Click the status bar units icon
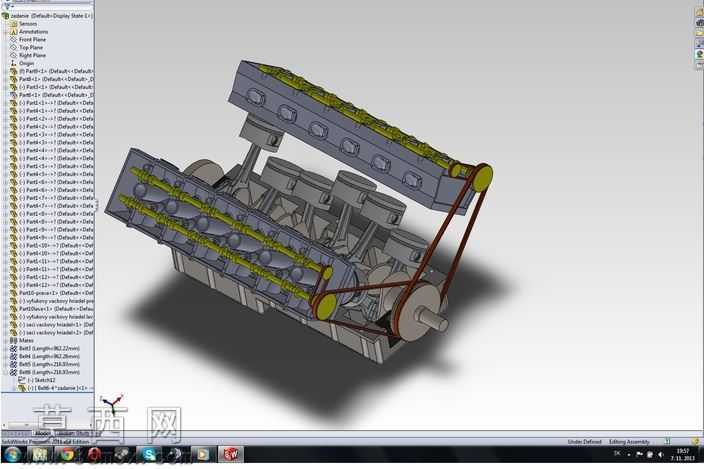The height and width of the screenshot is (469, 704). pyautogui.click(x=667, y=442)
